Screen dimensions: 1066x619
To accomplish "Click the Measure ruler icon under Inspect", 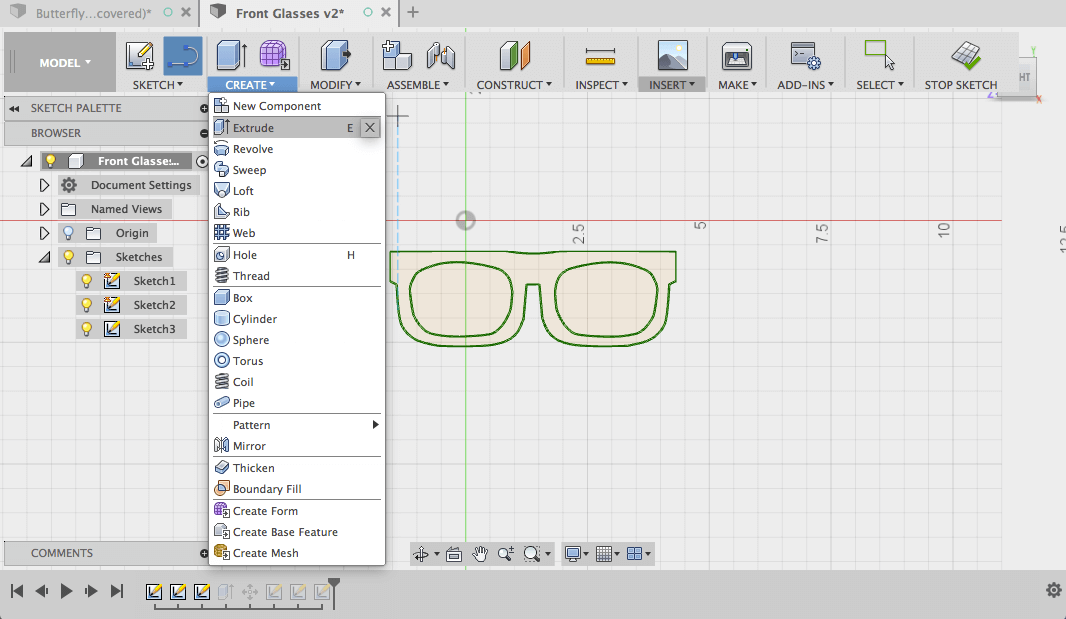I will [x=600, y=55].
